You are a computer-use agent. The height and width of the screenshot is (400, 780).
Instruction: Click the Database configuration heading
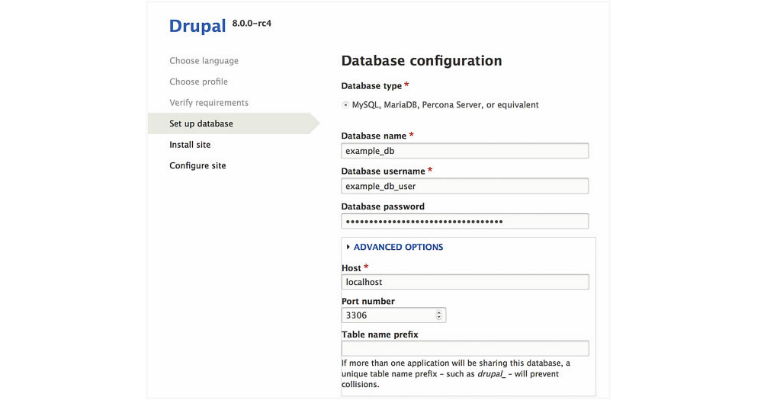tap(421, 61)
